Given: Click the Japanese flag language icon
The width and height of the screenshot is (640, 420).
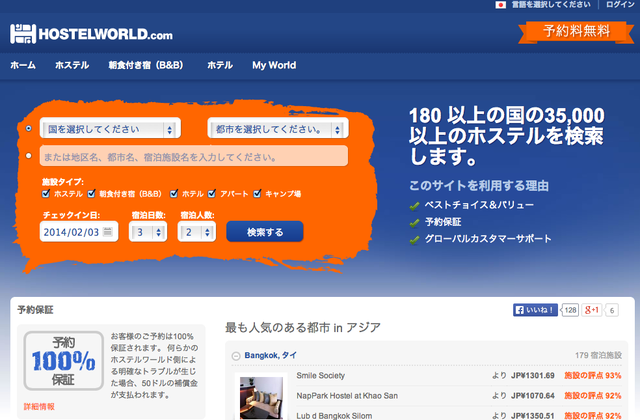Looking at the screenshot, I should coord(500,5).
